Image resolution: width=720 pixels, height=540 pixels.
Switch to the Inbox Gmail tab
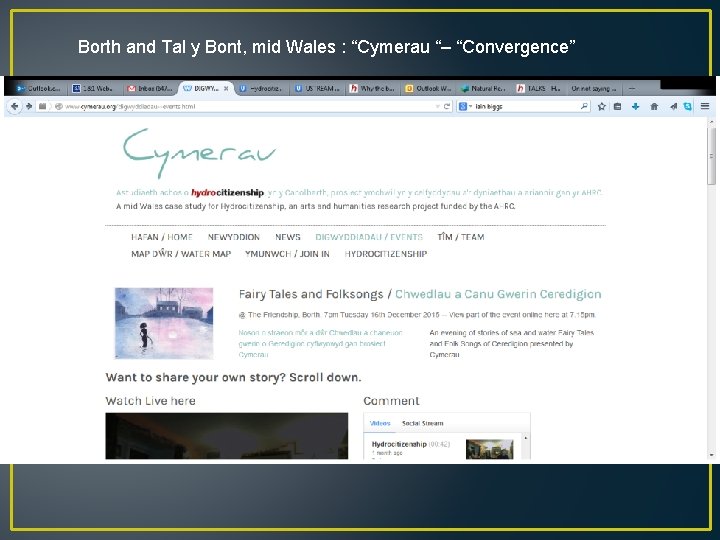pos(150,88)
